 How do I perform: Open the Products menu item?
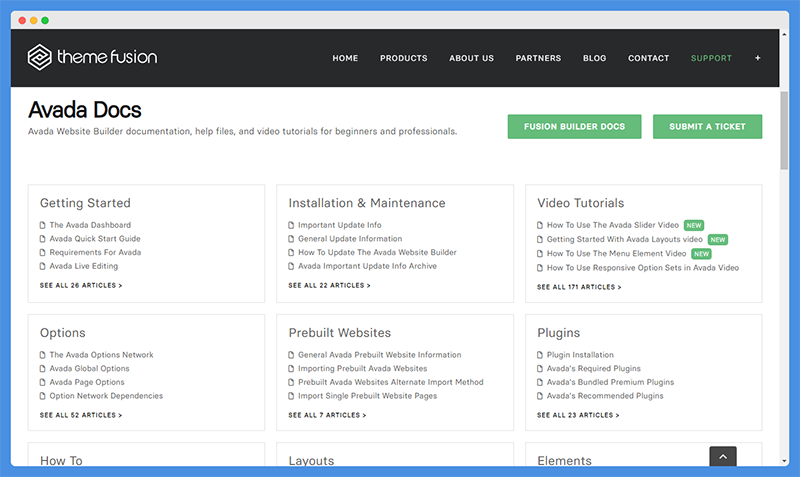(x=404, y=58)
